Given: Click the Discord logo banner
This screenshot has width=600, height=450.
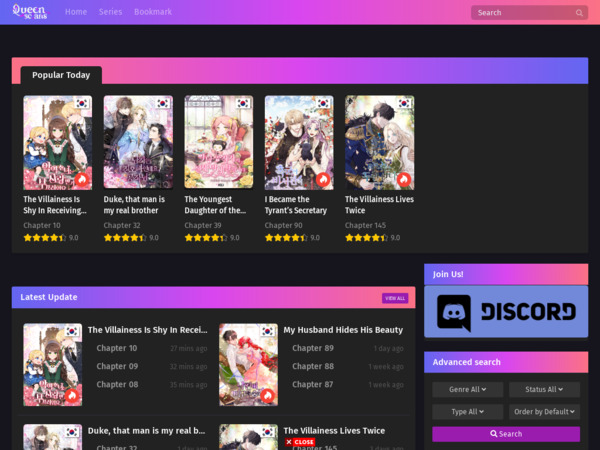Looking at the screenshot, I should tap(506, 311).
